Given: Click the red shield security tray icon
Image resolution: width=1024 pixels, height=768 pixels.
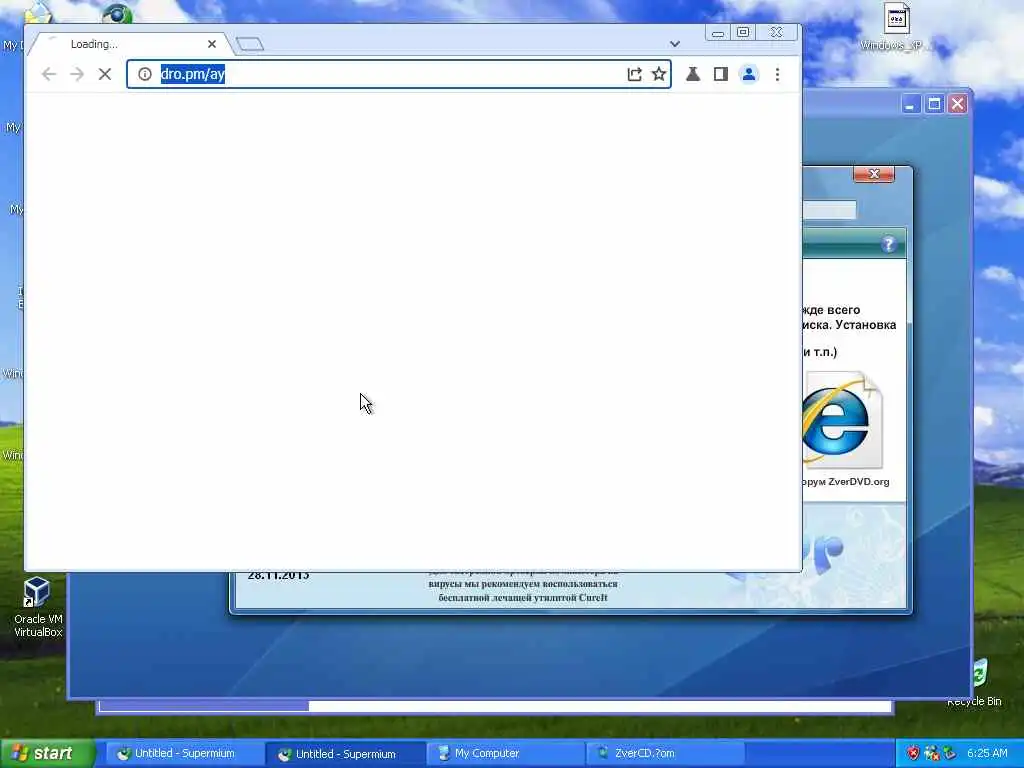Looking at the screenshot, I should tap(912, 754).
